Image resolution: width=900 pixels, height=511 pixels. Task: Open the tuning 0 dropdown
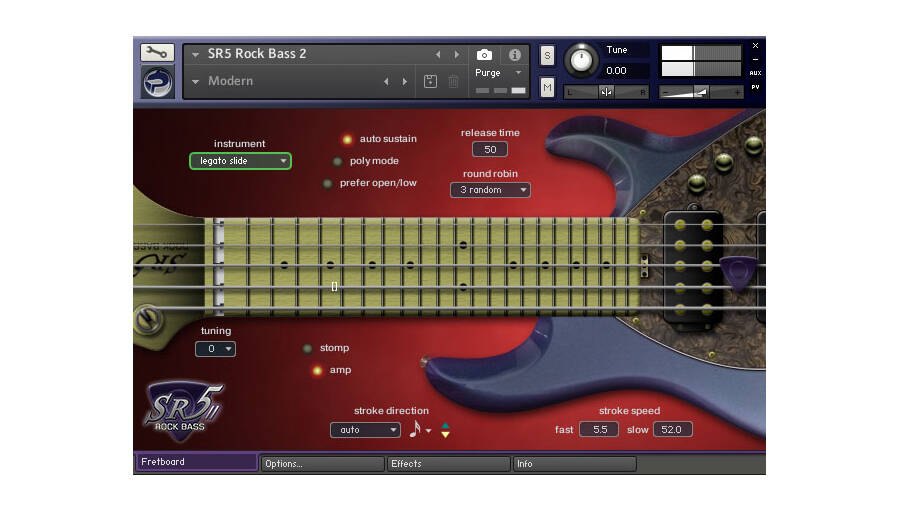coord(215,349)
